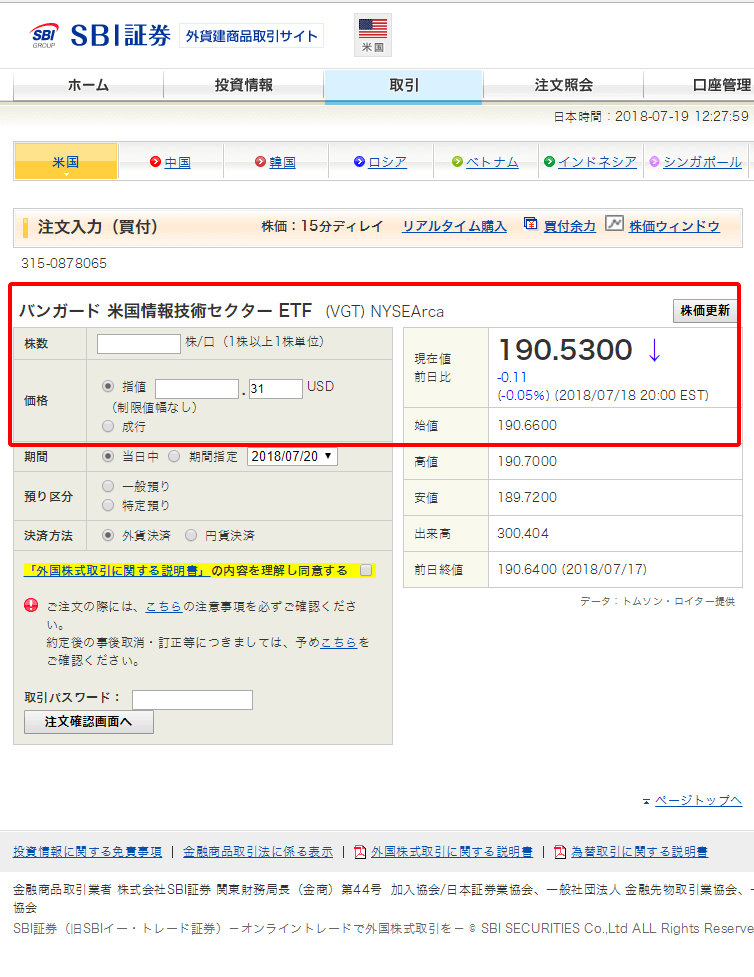The width and height of the screenshot is (754, 977).
Task: Click the リアルタイム購入 link
Action: pos(454,227)
